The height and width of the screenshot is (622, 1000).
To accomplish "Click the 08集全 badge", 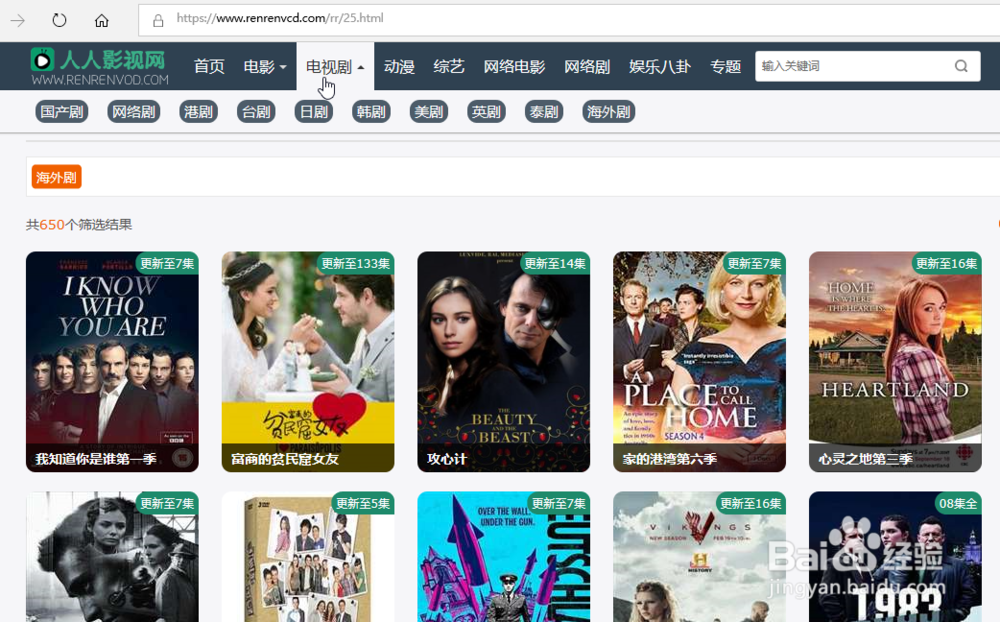I will [x=958, y=503].
